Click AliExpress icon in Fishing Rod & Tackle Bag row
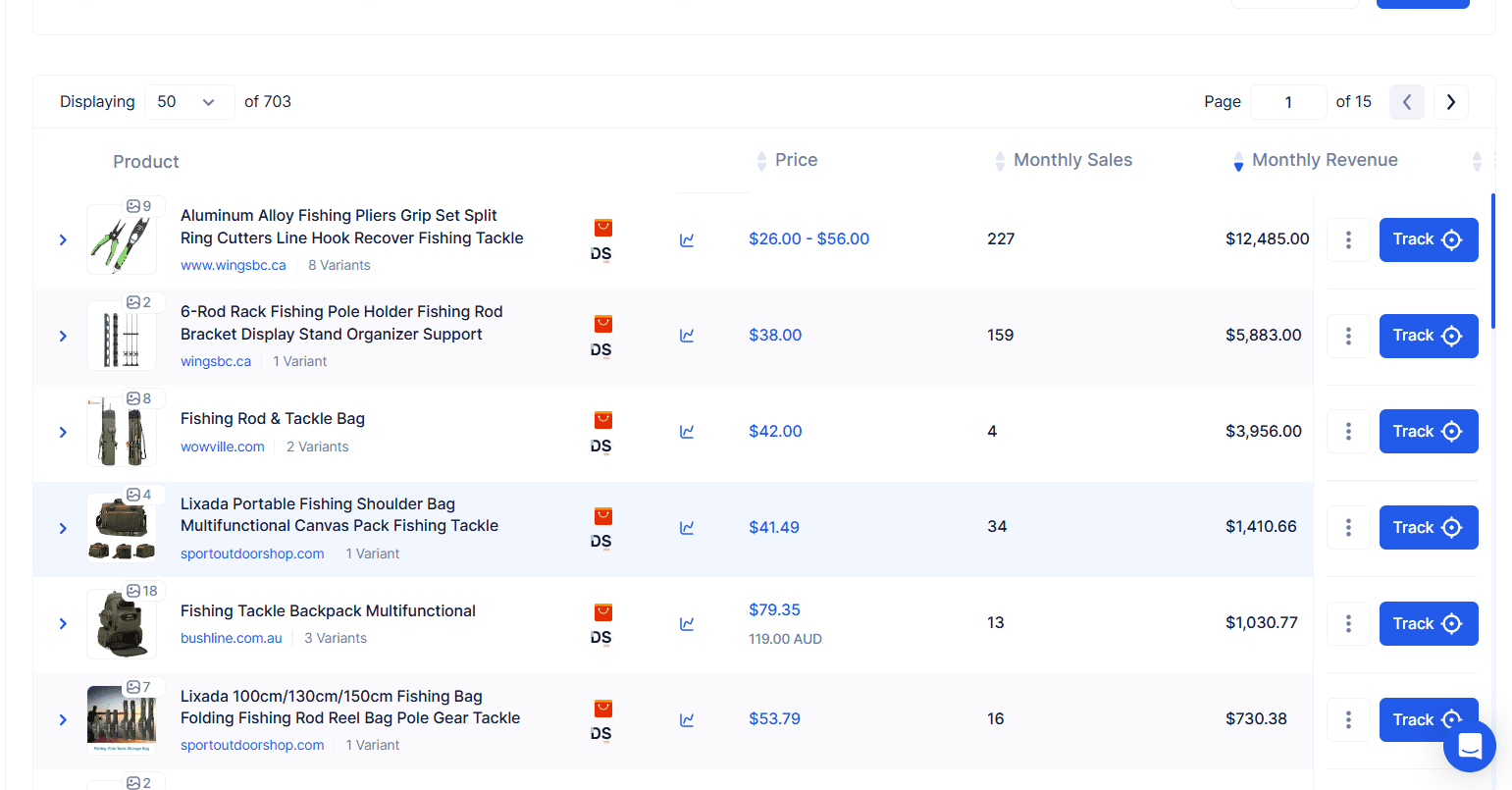1512x790 pixels. click(x=602, y=420)
